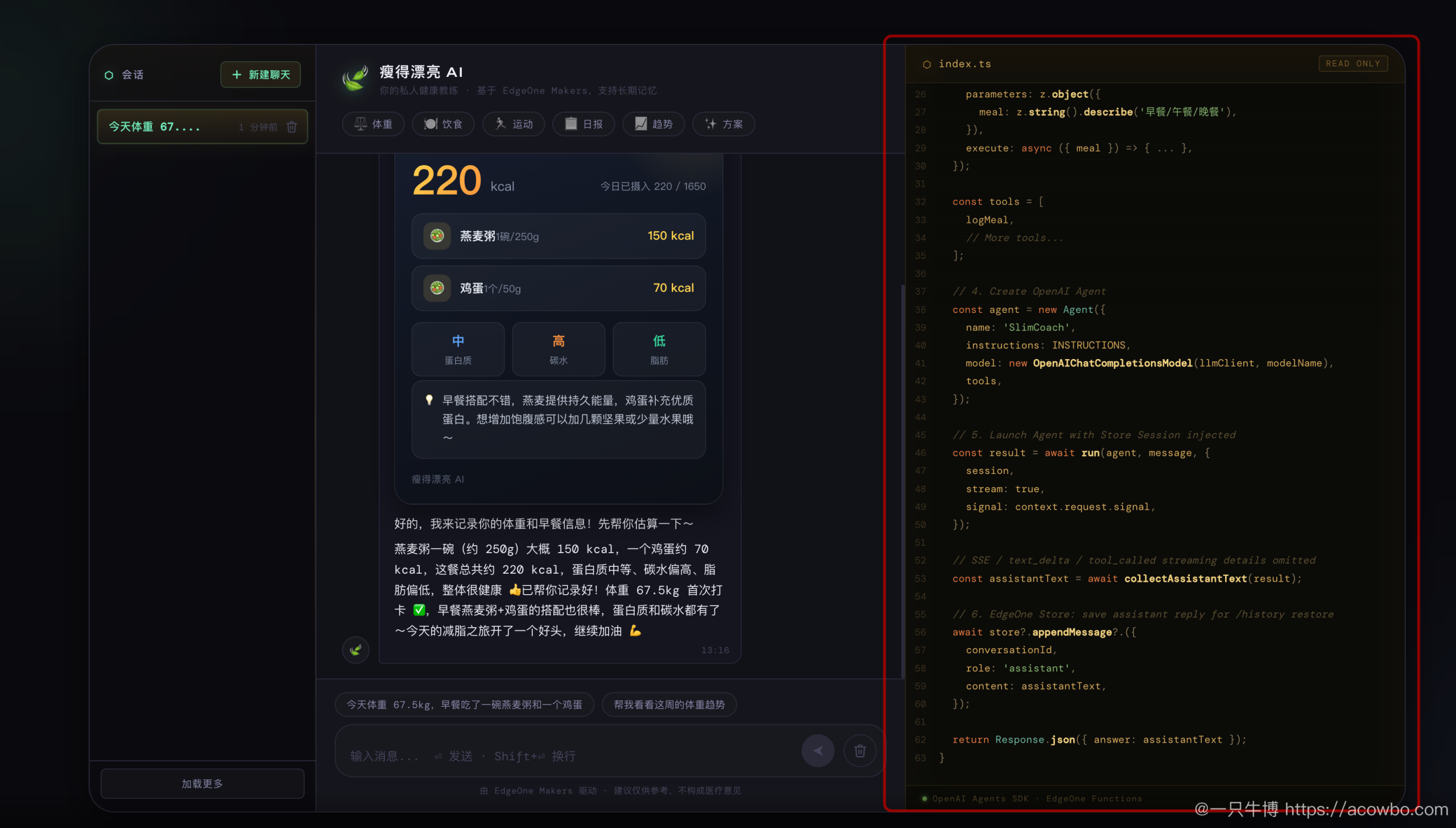1456x828 pixels.
Task: Open the conversation 今天体重 67....
Action: 202,126
